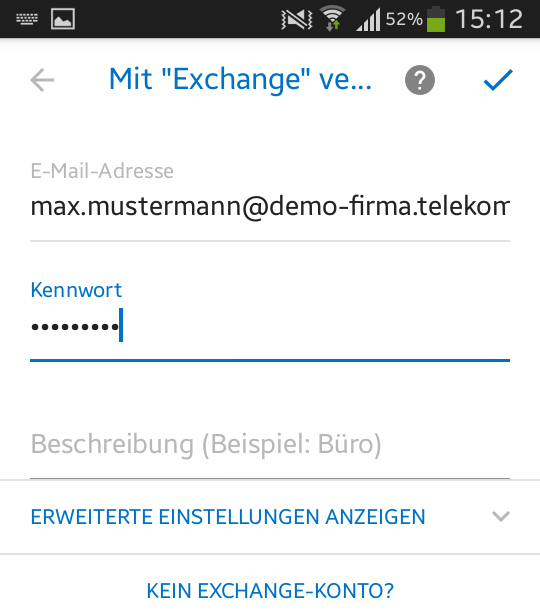Image resolution: width=540 pixels, height=611 pixels.
Task: Tap the Kennwort field label
Action: tap(76, 290)
